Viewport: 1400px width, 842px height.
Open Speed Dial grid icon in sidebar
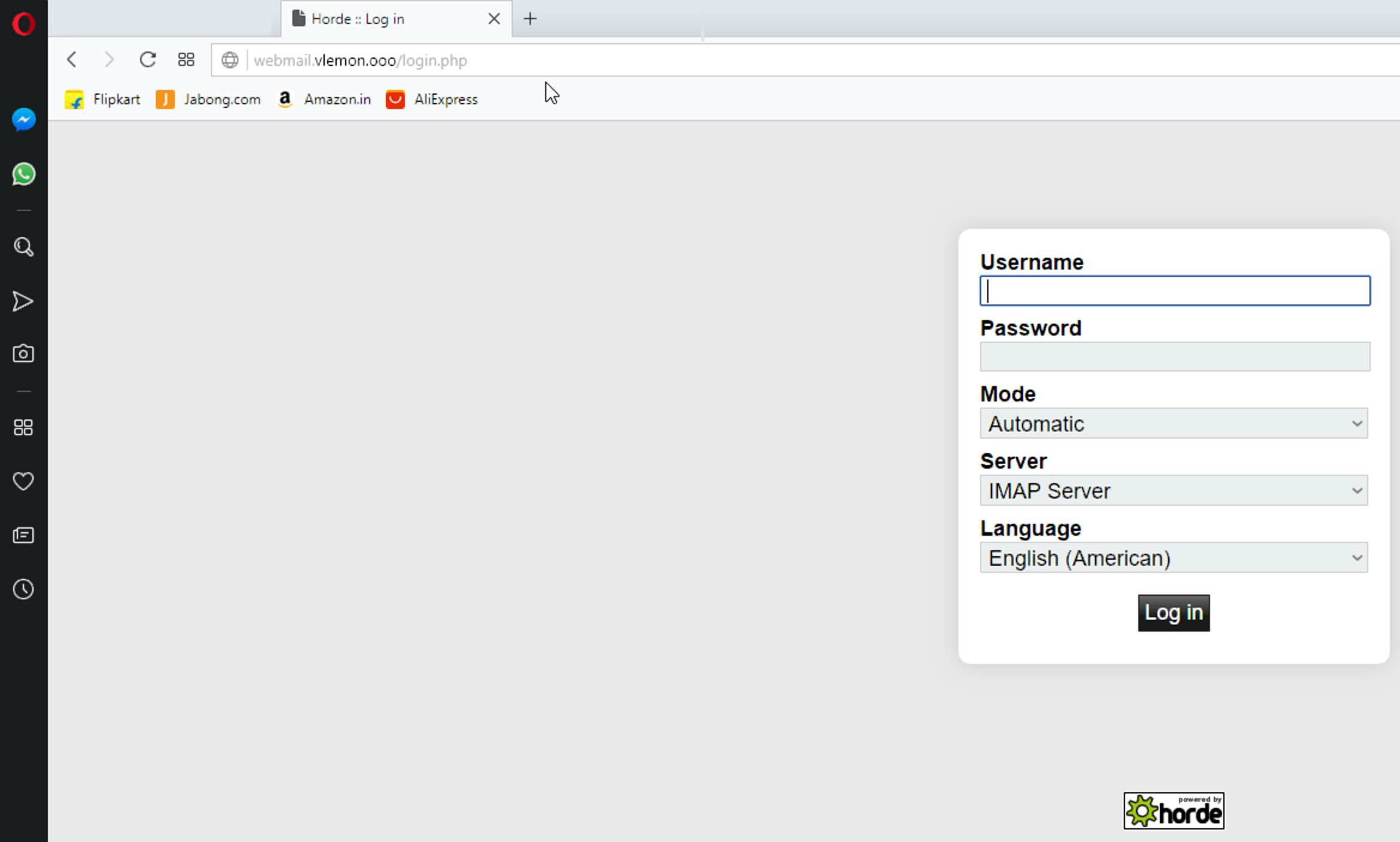23,427
